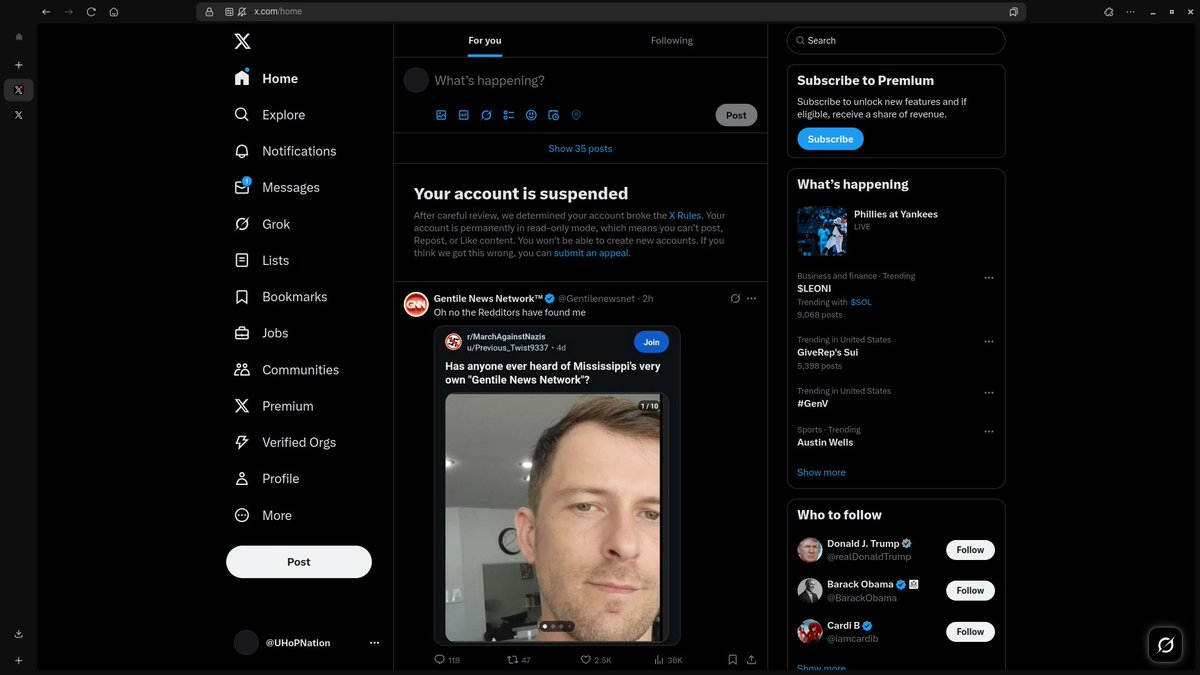
Task: Switch to the Following tab
Action: pyautogui.click(x=672, y=41)
